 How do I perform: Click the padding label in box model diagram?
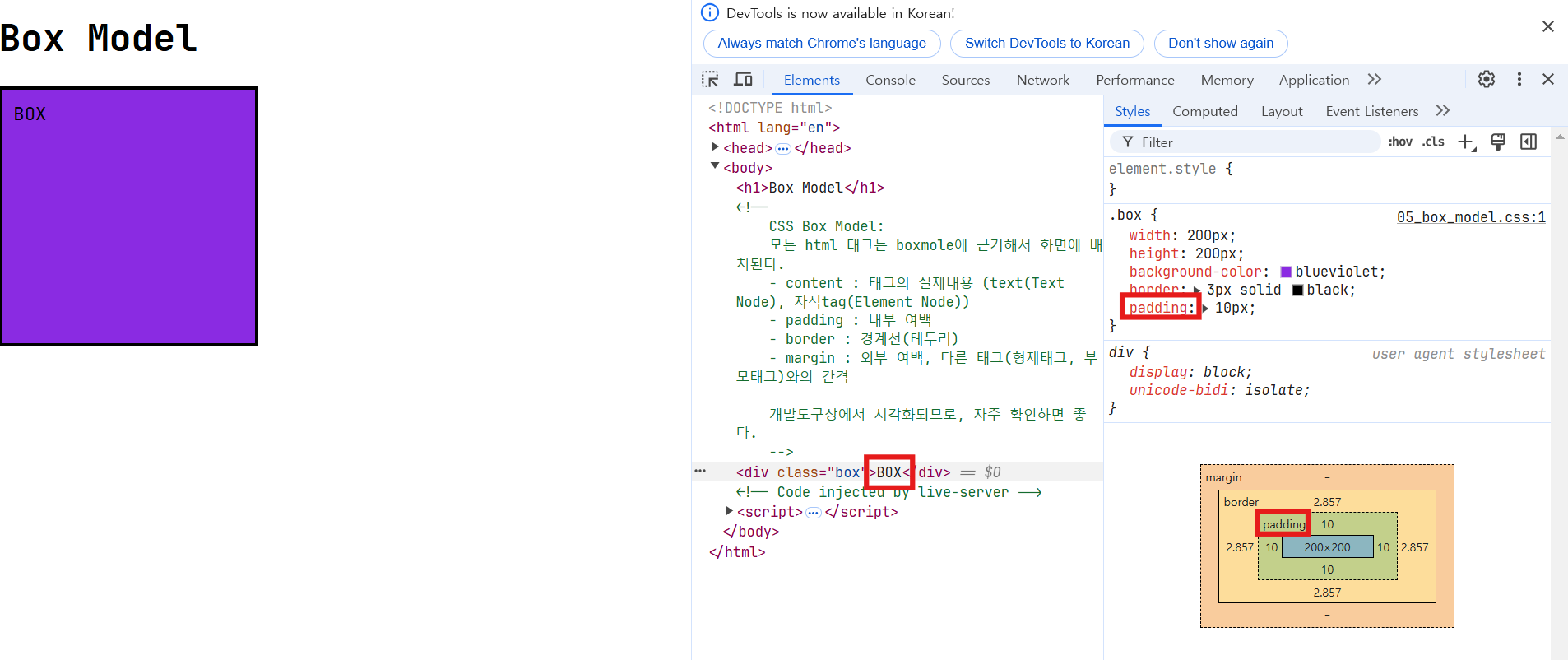[x=1283, y=523]
